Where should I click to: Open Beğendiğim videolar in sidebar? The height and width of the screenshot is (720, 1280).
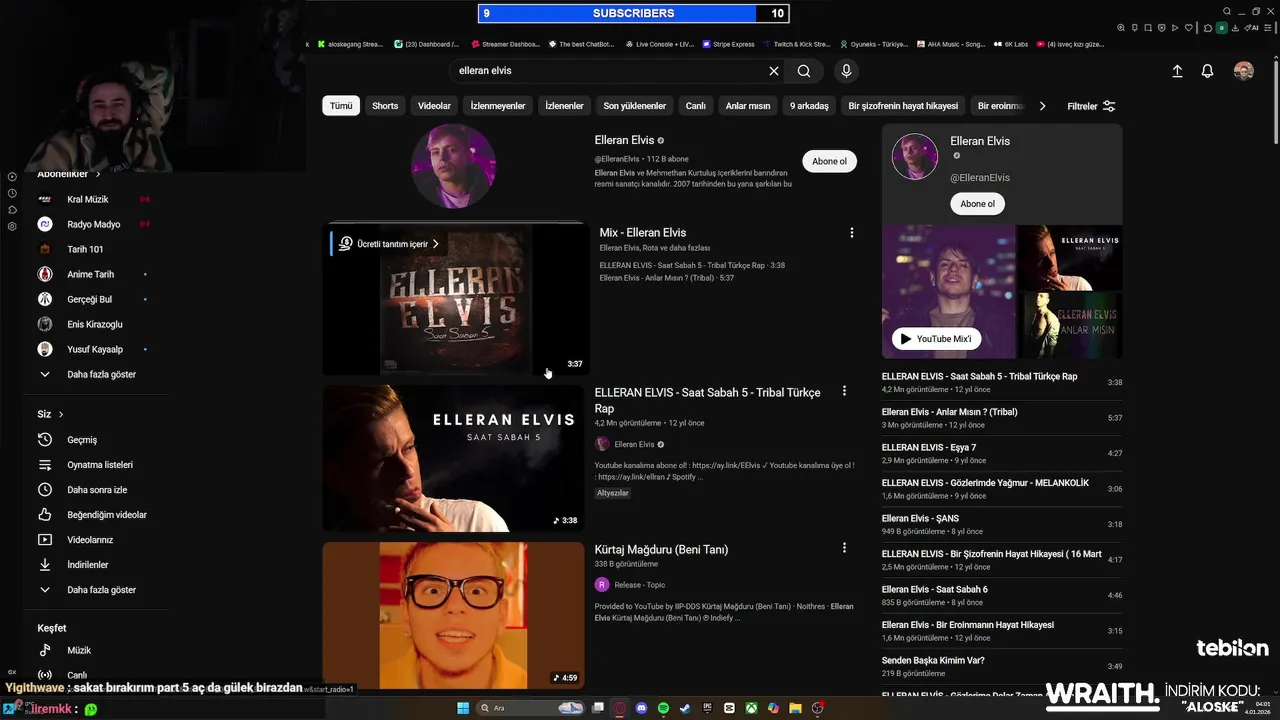[x=90, y=515]
